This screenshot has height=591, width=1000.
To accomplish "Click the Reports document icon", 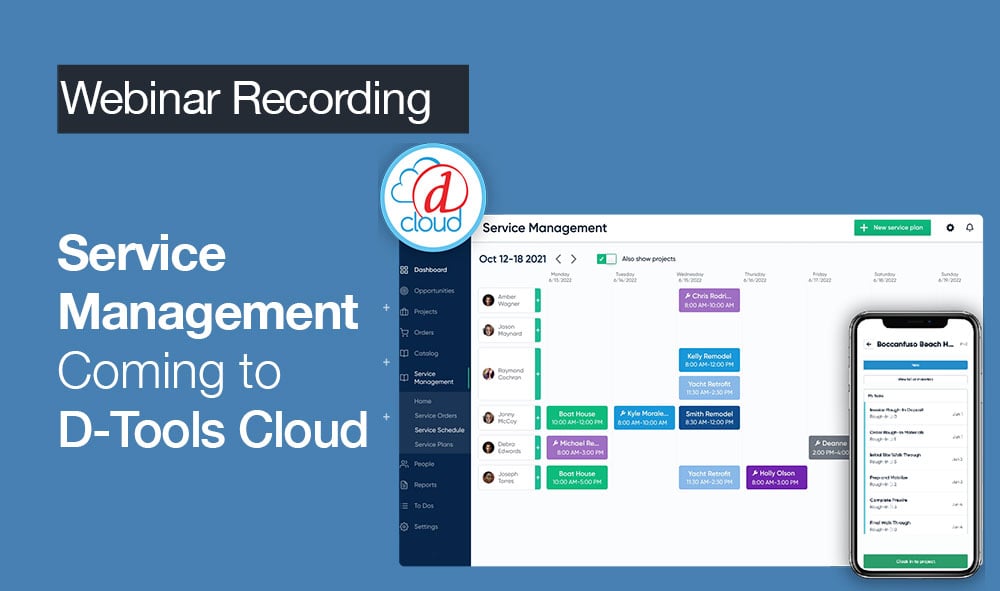I will tap(404, 485).
